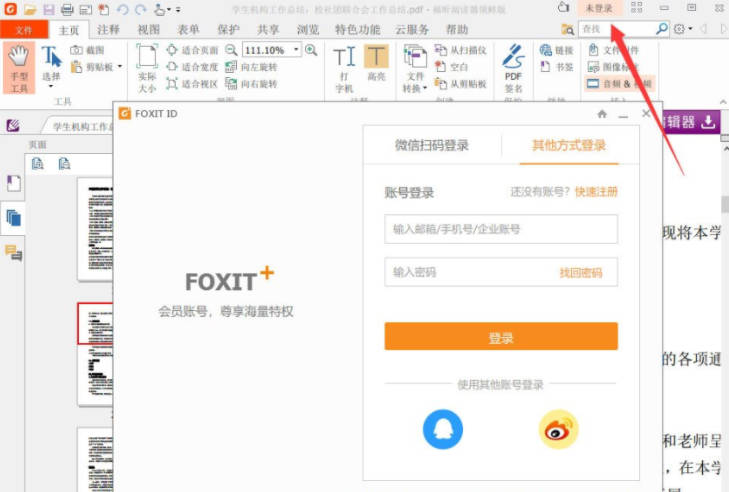Open the File (文件) menu
This screenshot has width=729, height=492.
click(24, 30)
